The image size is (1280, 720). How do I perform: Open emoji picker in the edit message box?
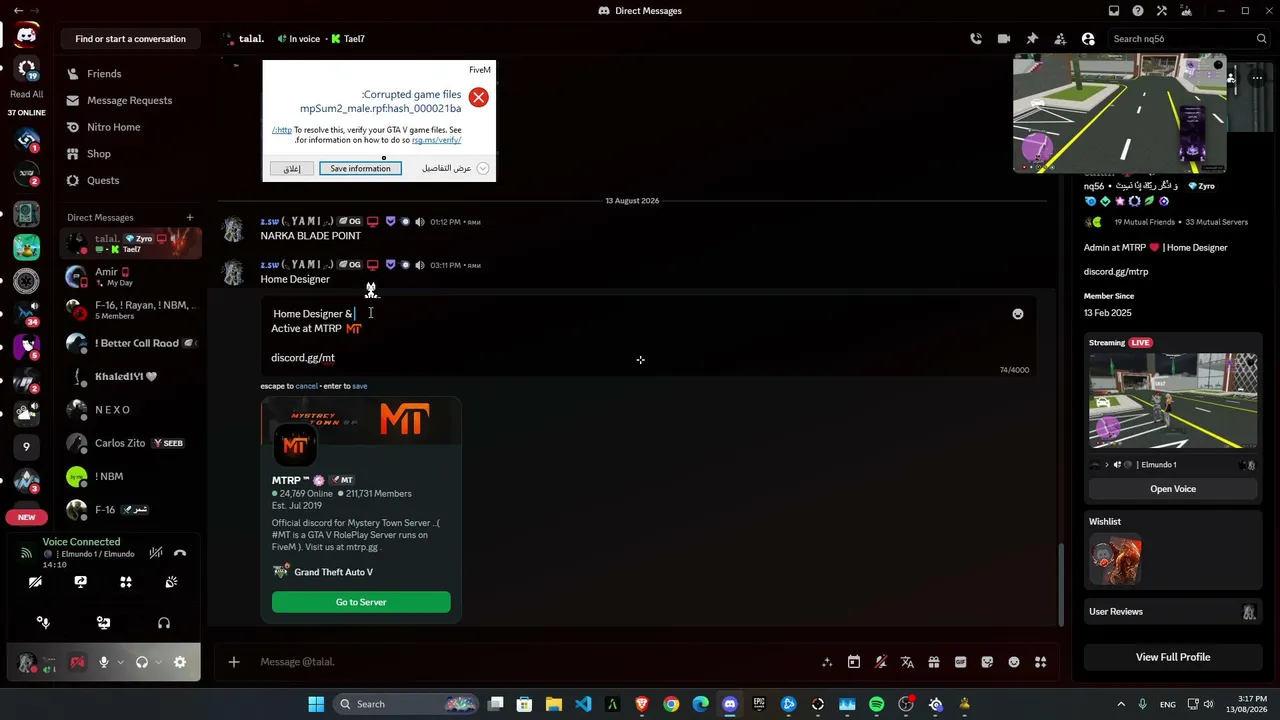point(1018,314)
